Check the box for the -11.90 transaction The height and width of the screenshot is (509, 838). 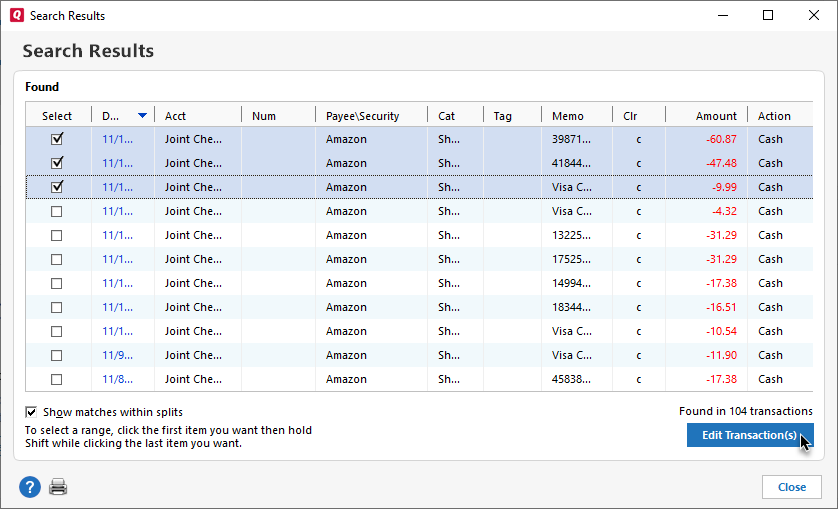[57, 355]
